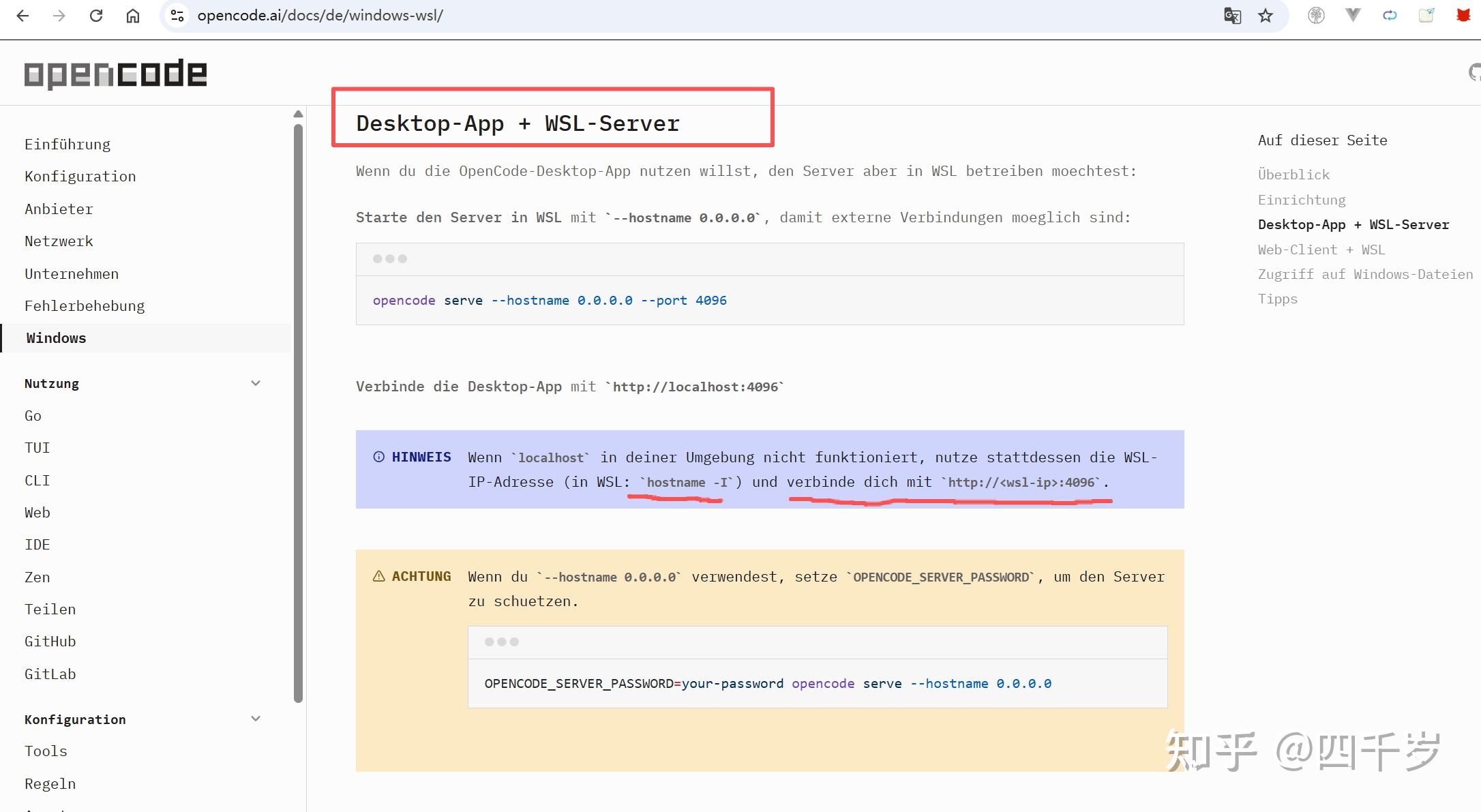
Task: Jump to Tipps in page outline
Action: coord(1278,299)
